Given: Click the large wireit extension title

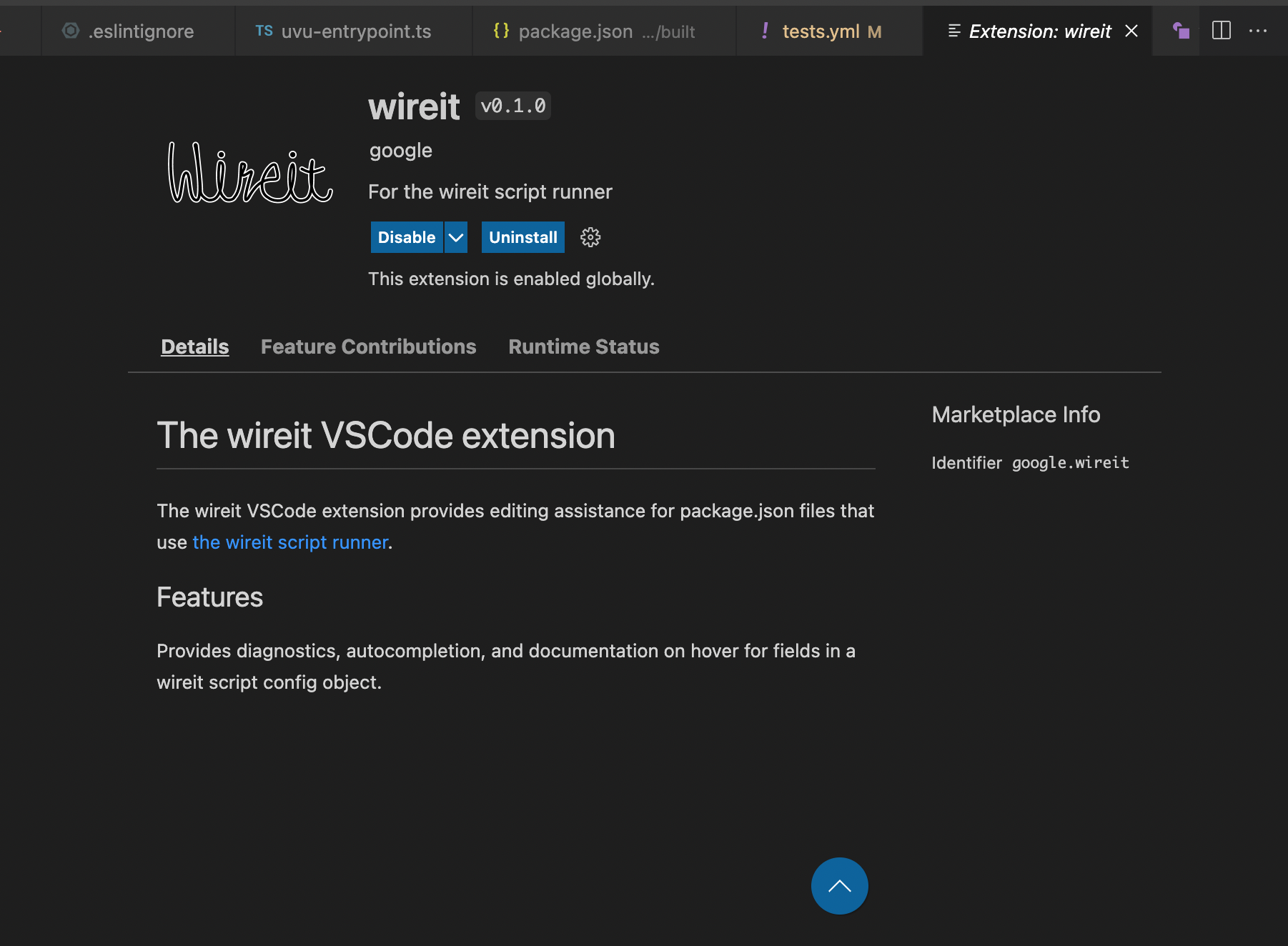Looking at the screenshot, I should pos(414,107).
